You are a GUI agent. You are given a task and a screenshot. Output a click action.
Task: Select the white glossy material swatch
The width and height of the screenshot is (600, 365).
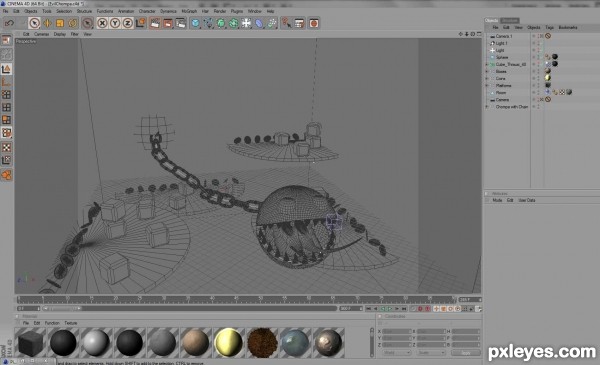96,343
